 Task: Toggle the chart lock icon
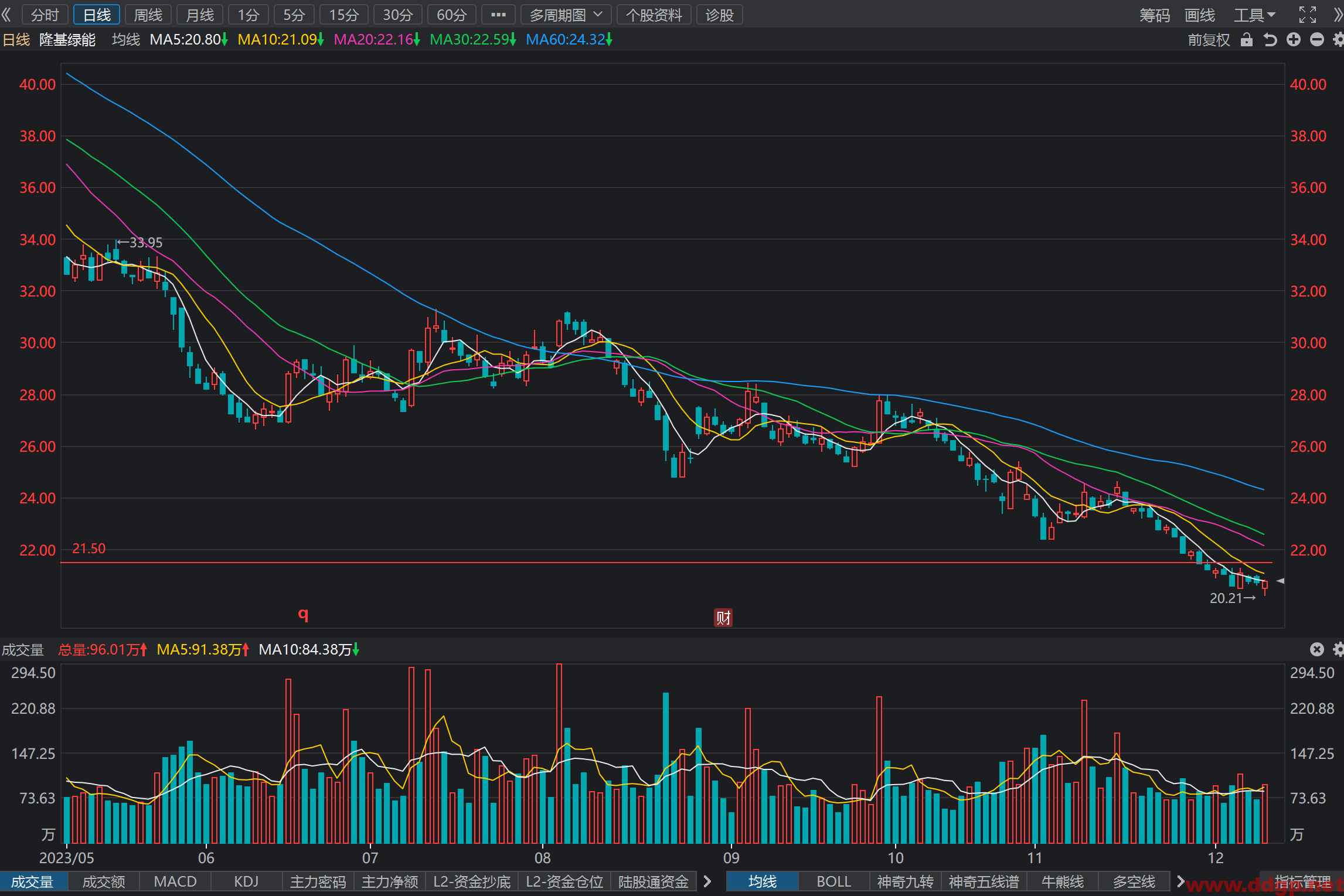[1247, 40]
